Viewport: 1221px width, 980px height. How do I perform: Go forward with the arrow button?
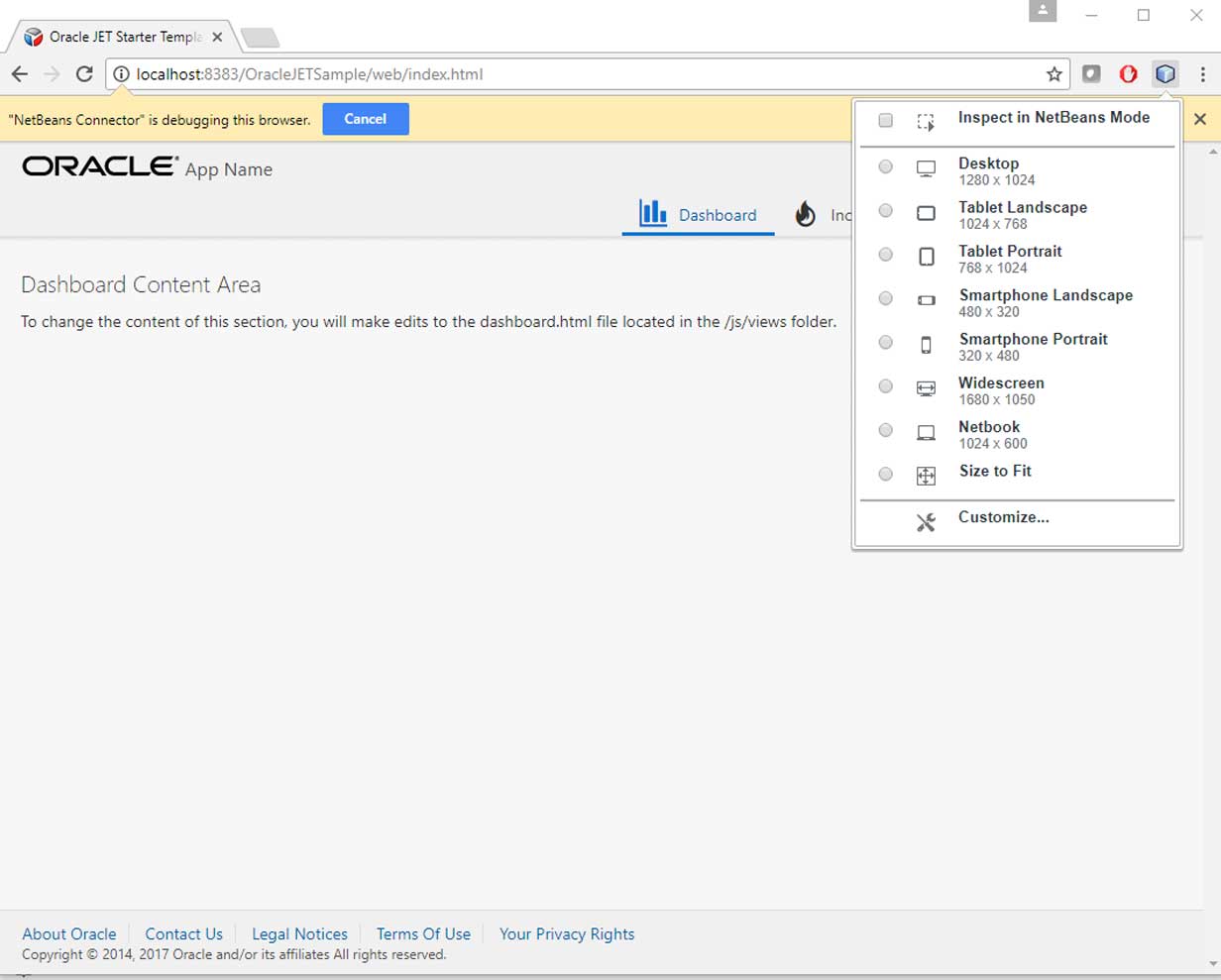pyautogui.click(x=52, y=74)
